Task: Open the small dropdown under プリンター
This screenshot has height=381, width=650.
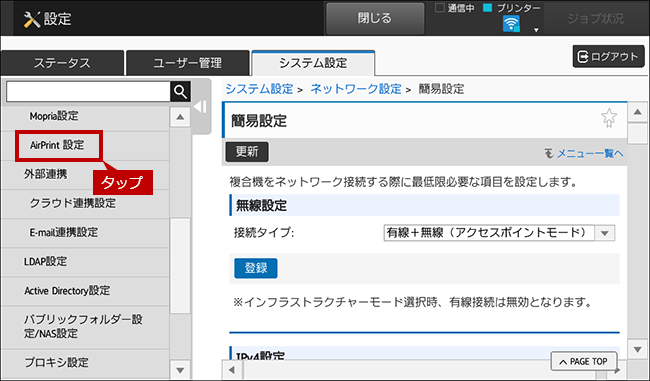Action: click(x=536, y=30)
